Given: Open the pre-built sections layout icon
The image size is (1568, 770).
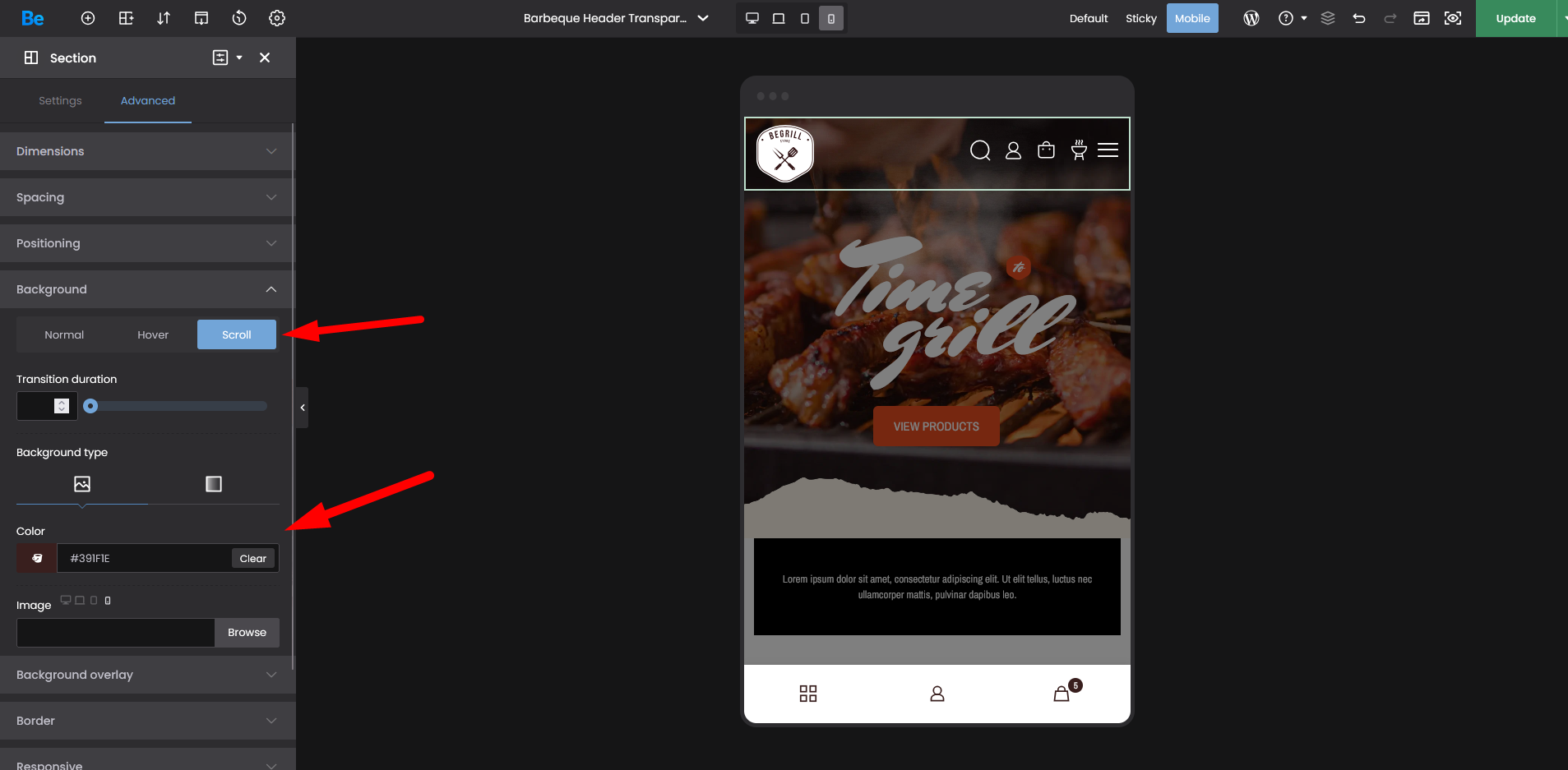Looking at the screenshot, I should pos(126,18).
